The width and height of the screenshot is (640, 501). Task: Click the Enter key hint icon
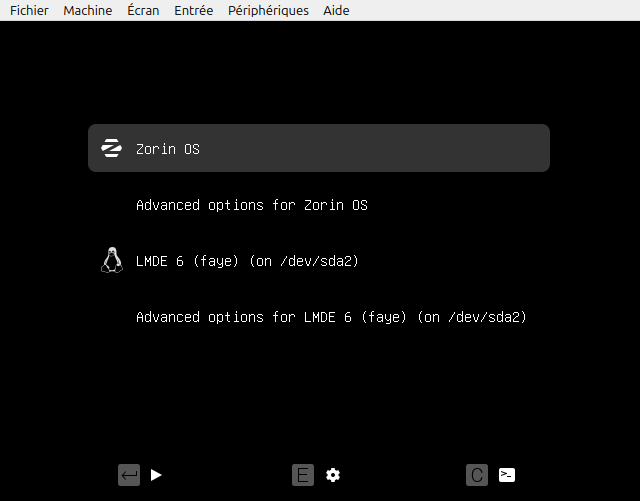[x=129, y=475]
